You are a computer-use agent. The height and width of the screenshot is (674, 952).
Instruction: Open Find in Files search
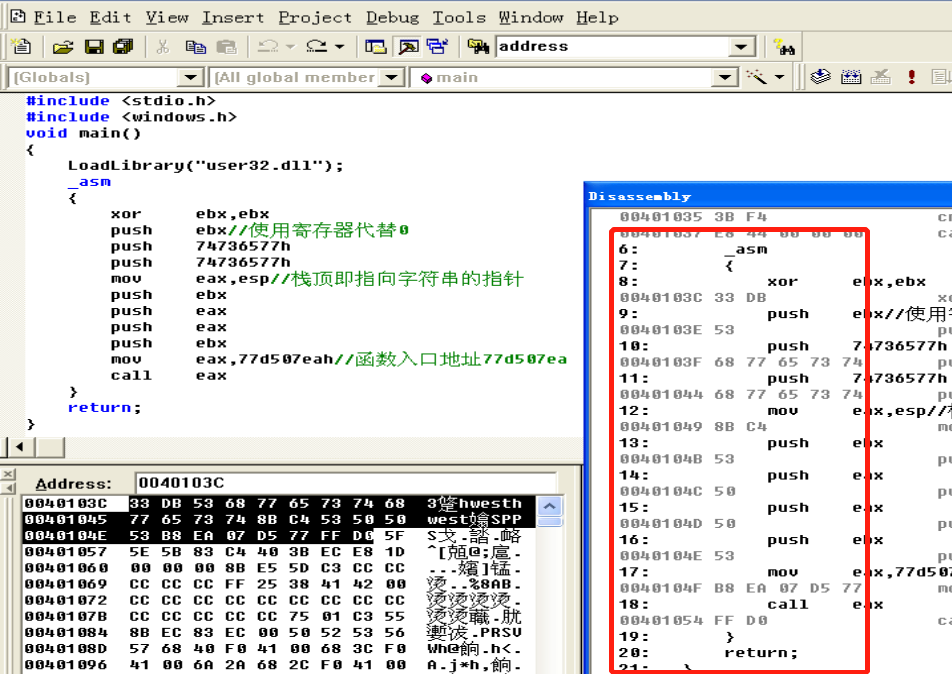[x=477, y=46]
